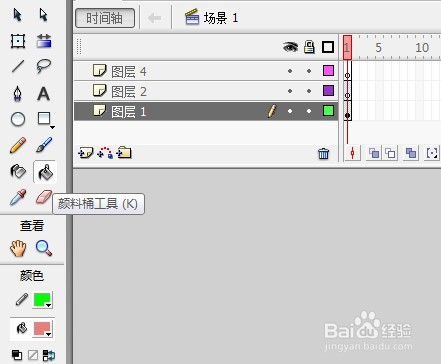Click the back arrow button
Screen dimensions: 441x364
tap(155, 18)
